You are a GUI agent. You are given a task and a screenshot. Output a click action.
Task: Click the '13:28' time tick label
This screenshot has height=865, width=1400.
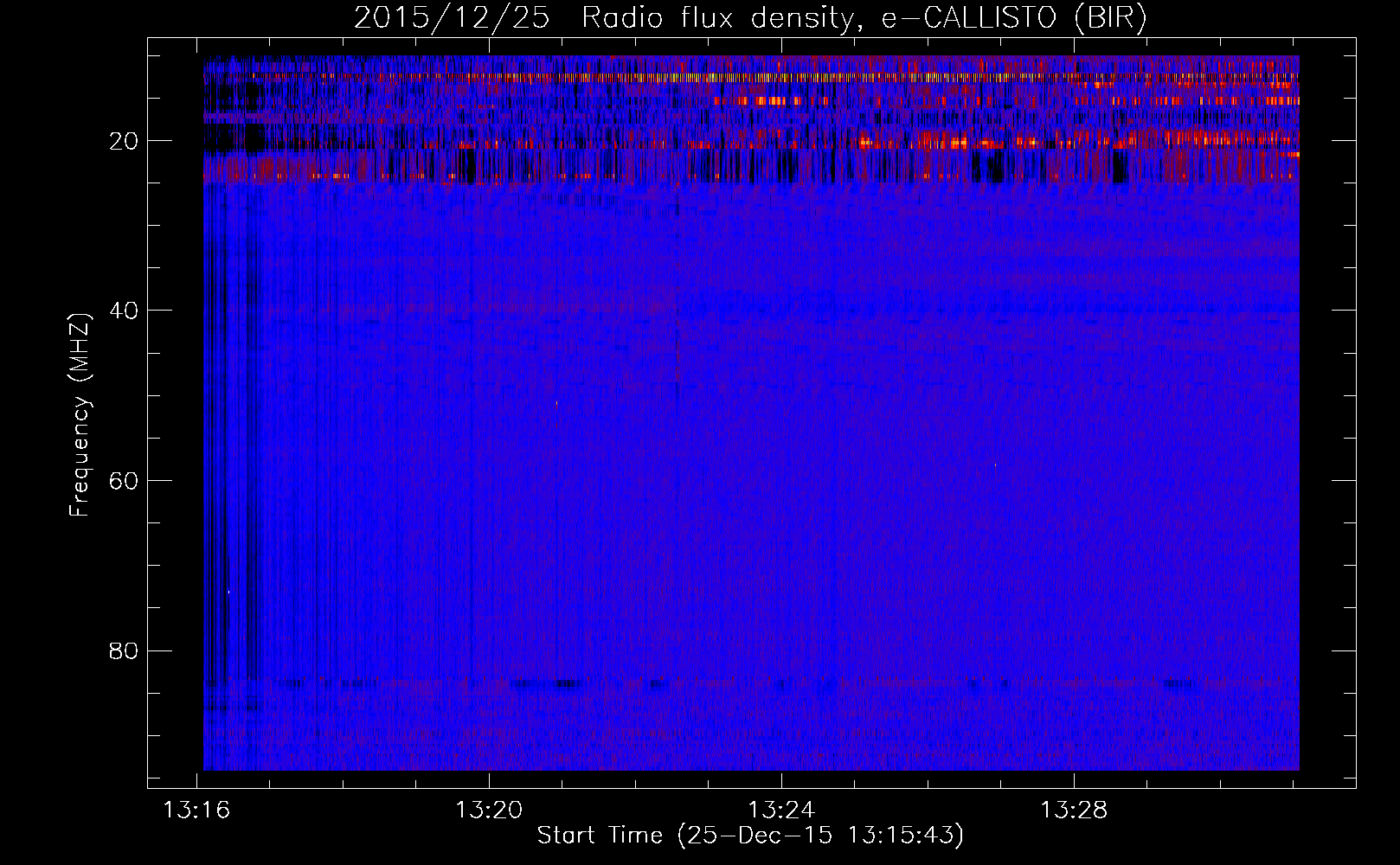(x=1074, y=811)
